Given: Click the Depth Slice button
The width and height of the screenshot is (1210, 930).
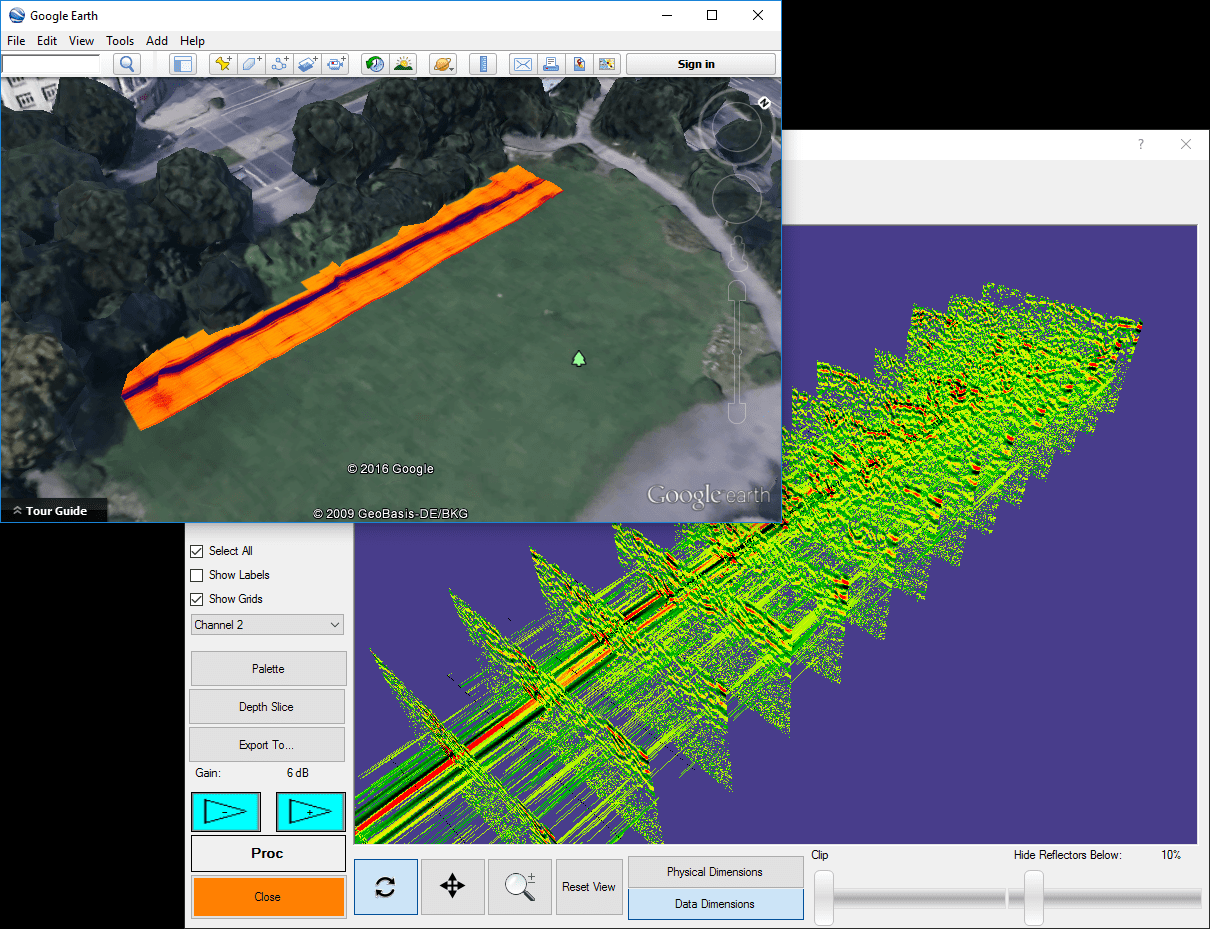Looking at the screenshot, I should 266,706.
